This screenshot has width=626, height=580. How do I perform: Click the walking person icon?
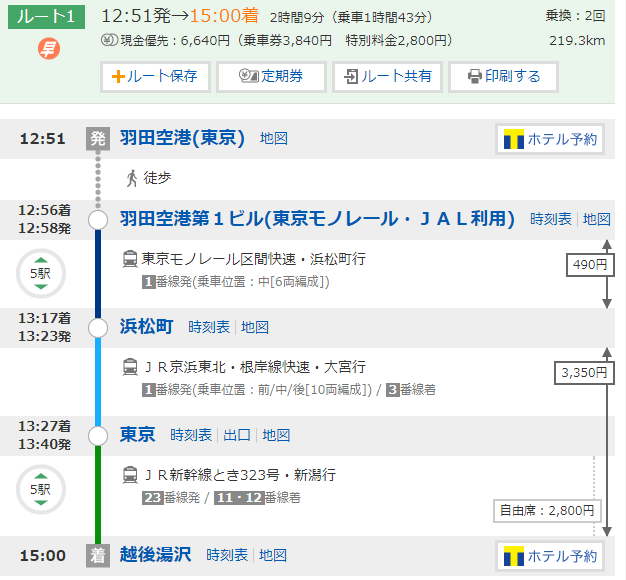[131, 178]
